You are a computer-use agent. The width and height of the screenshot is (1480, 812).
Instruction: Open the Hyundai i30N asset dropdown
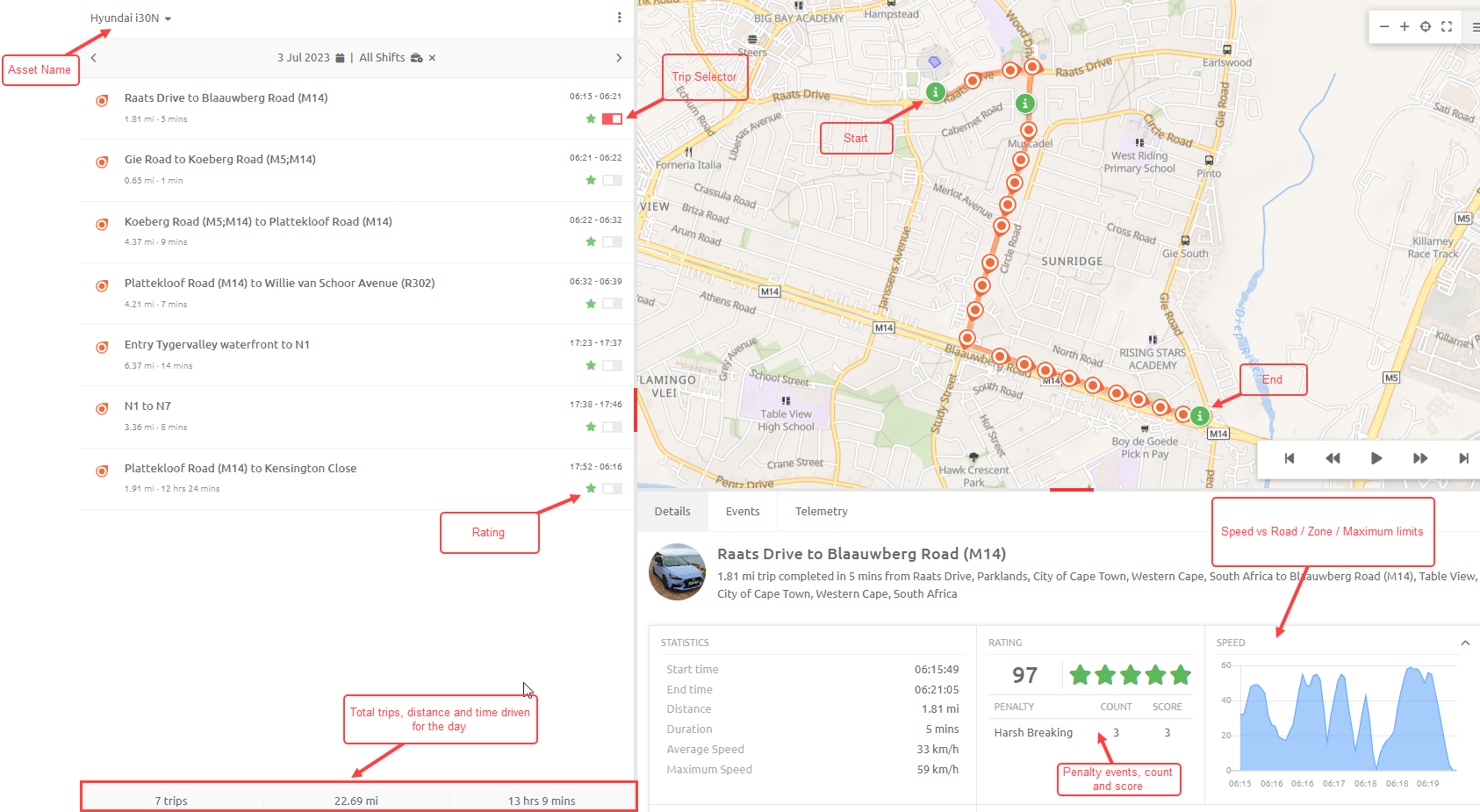pos(169,17)
